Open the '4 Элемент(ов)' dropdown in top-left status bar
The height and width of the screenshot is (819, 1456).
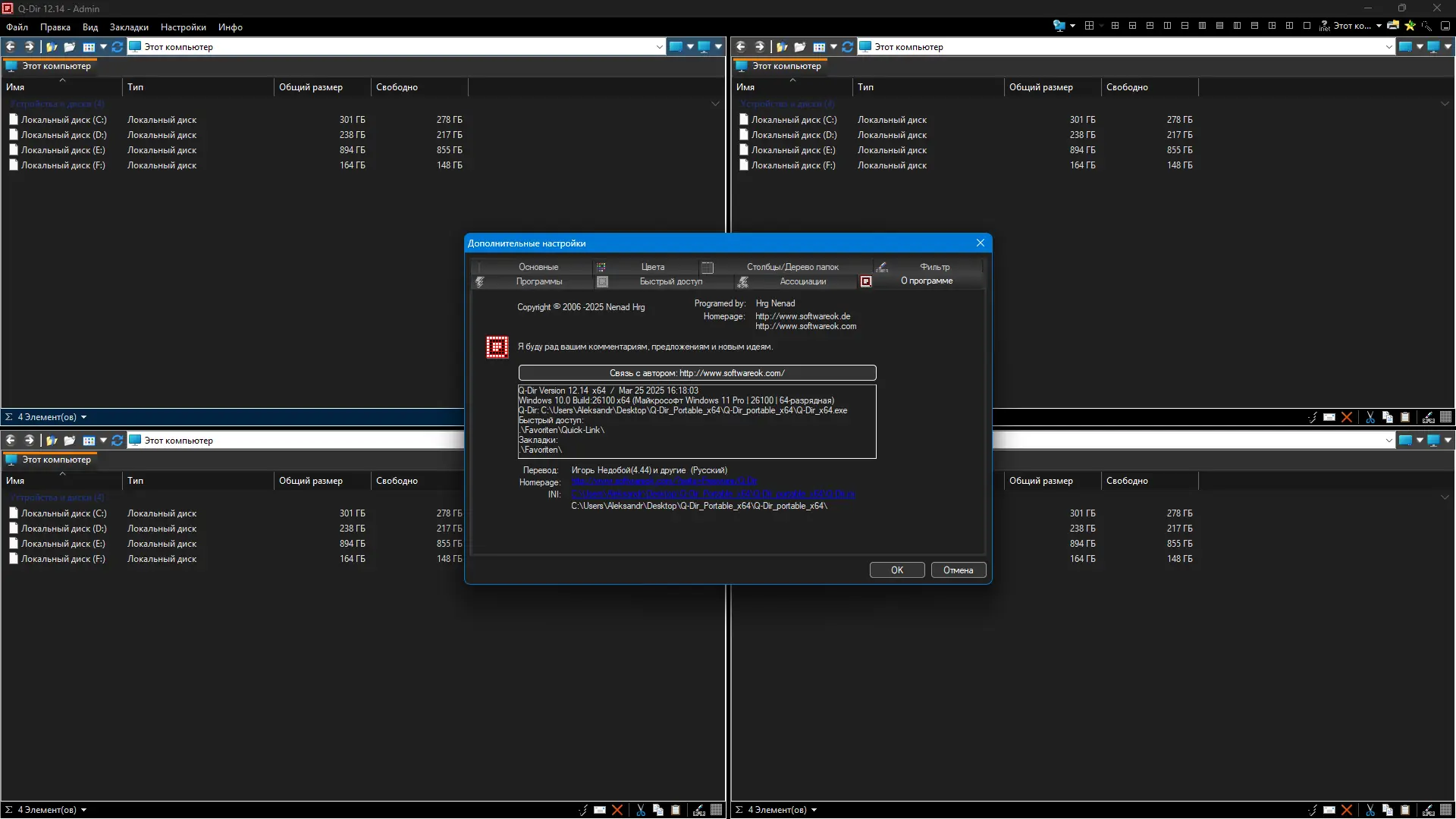click(83, 417)
